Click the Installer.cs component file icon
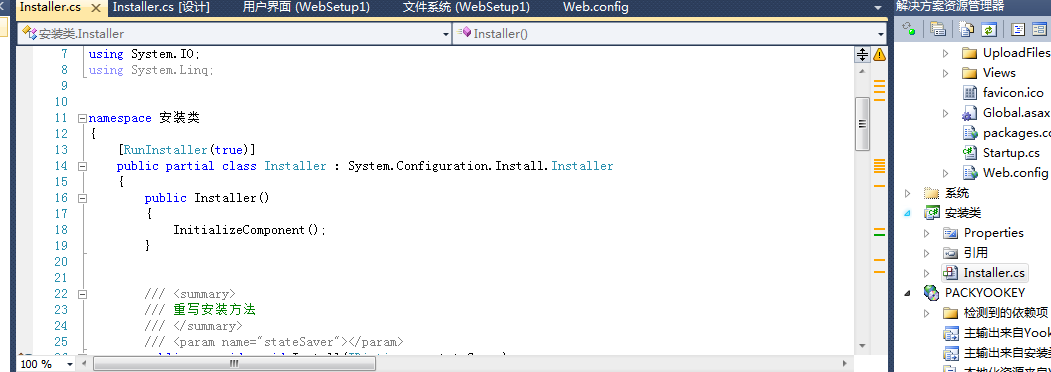 [950, 273]
